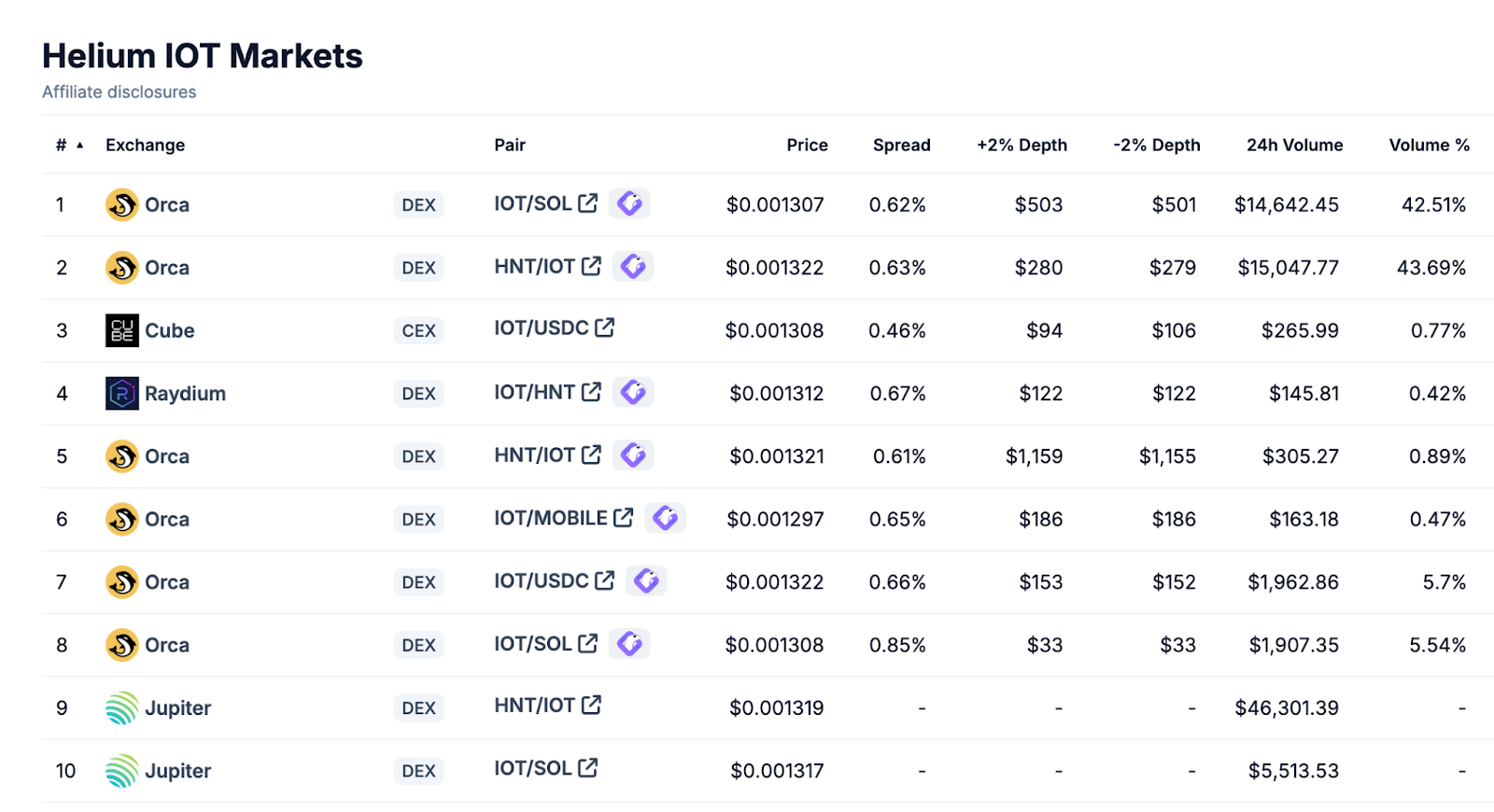Click purple gem badge beside IOT/MOBILE
Screen dimensions: 1494x812
pos(665,517)
